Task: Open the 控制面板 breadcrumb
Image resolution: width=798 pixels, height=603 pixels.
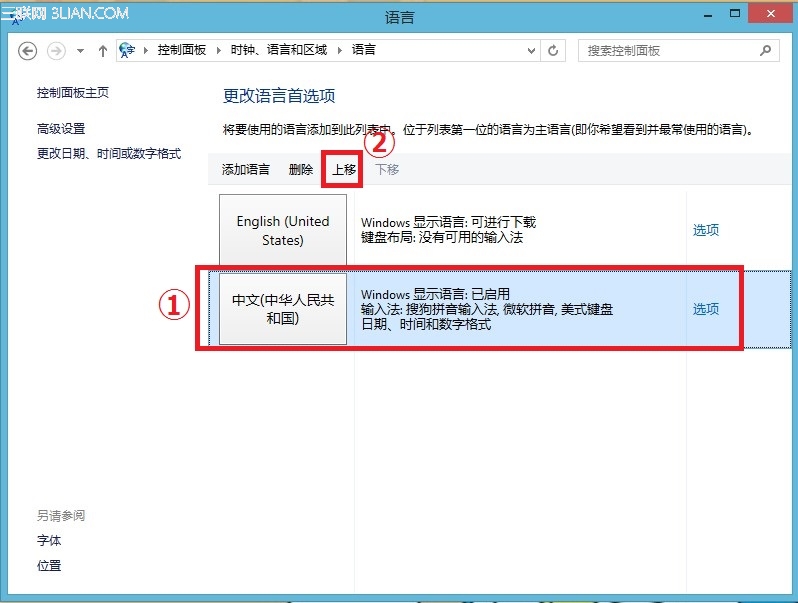Action: 182,50
